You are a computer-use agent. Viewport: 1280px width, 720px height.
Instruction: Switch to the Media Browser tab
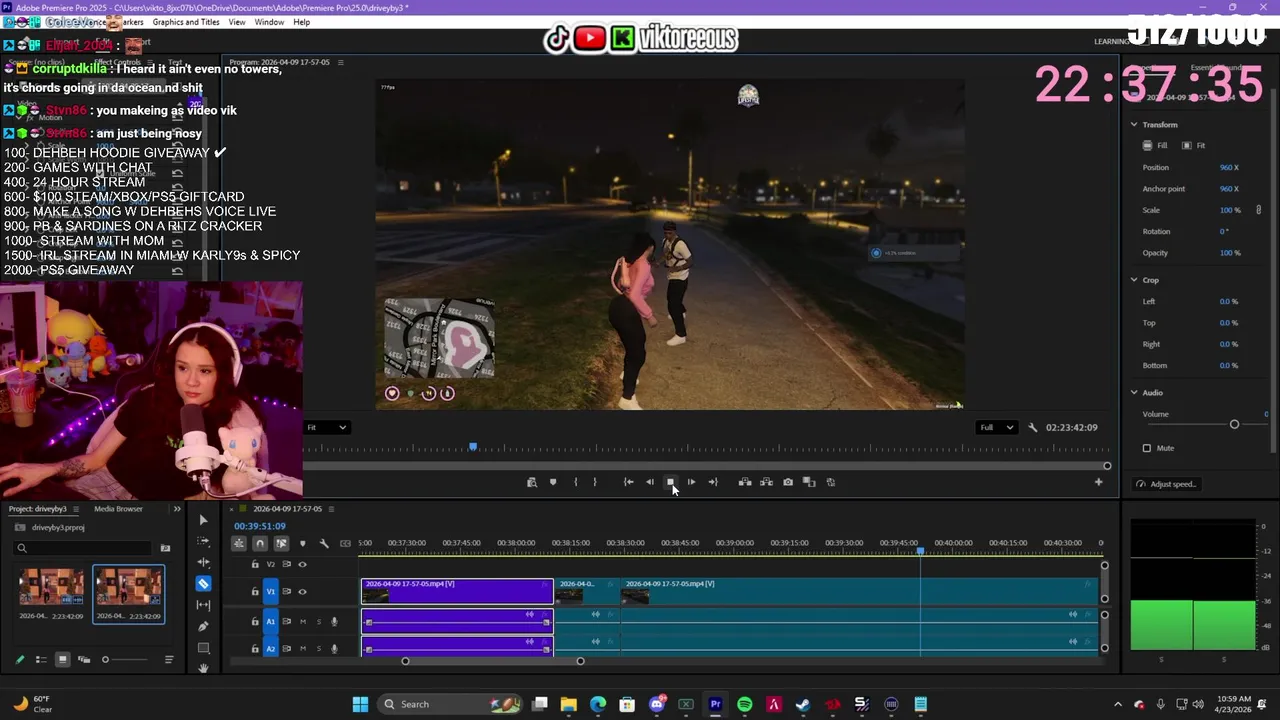(x=118, y=509)
